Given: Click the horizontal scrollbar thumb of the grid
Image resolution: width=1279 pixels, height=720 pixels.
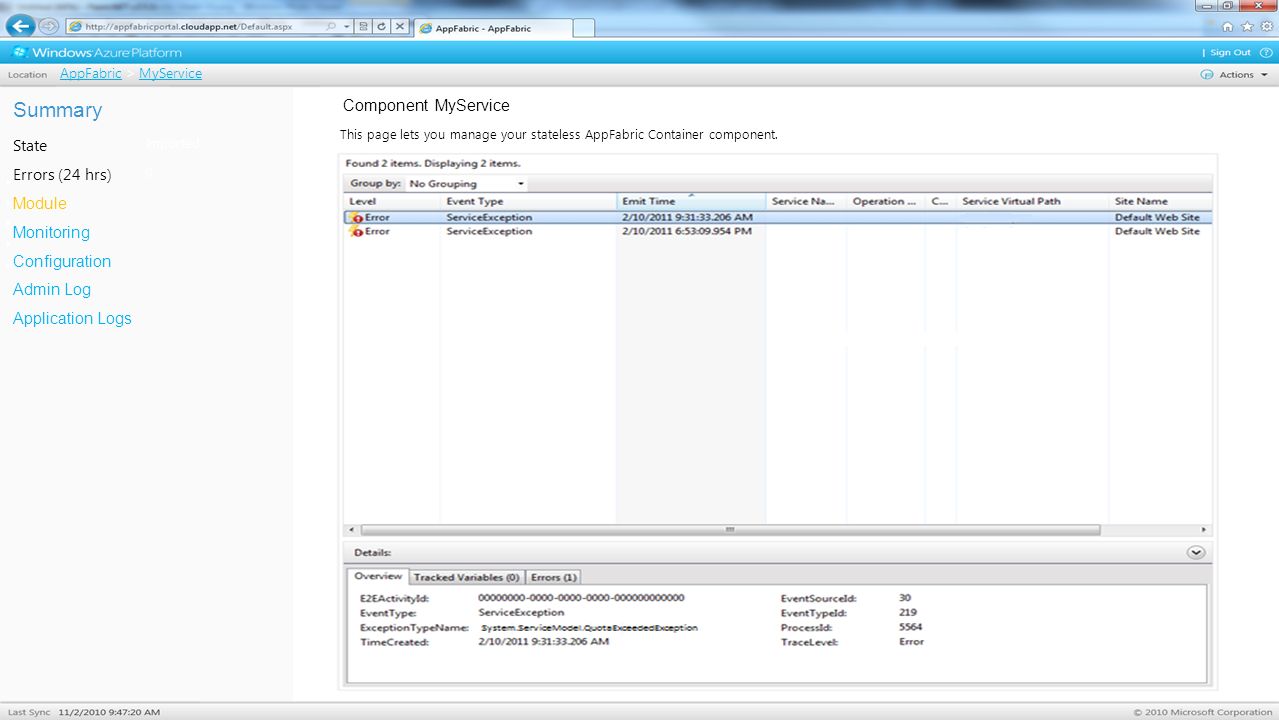Looking at the screenshot, I should pos(730,530).
